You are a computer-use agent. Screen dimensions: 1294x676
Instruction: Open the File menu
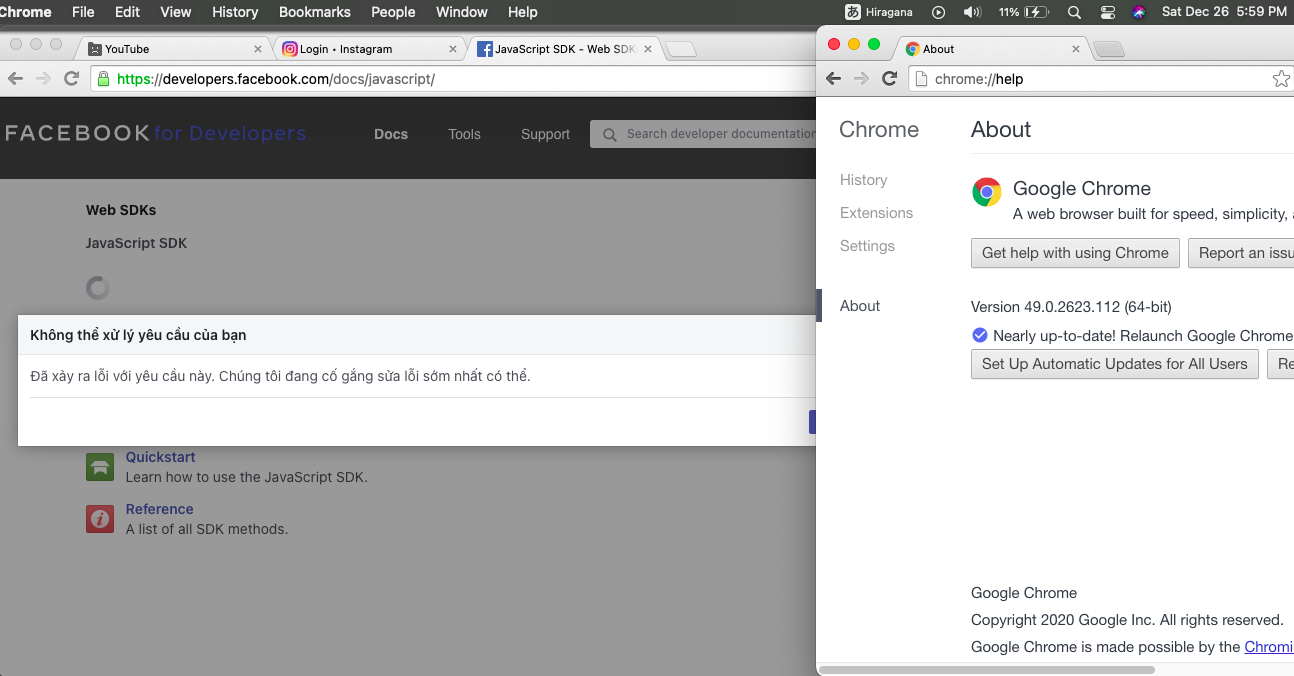coord(83,12)
